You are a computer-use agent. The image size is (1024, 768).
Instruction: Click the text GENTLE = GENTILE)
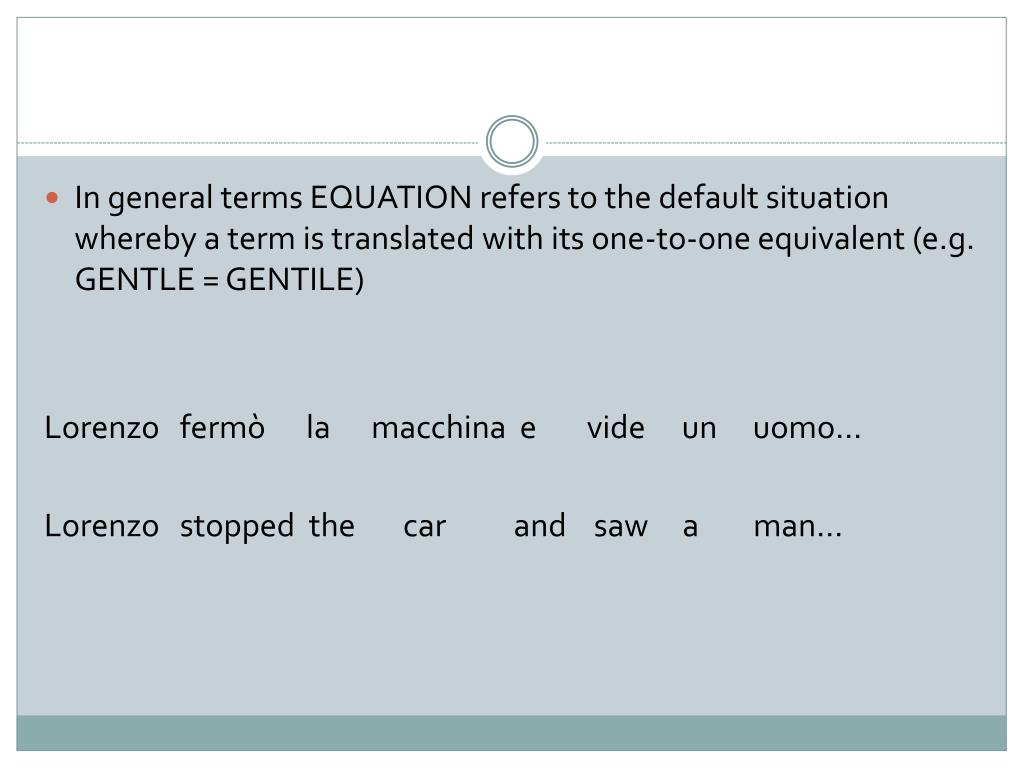[x=219, y=280]
